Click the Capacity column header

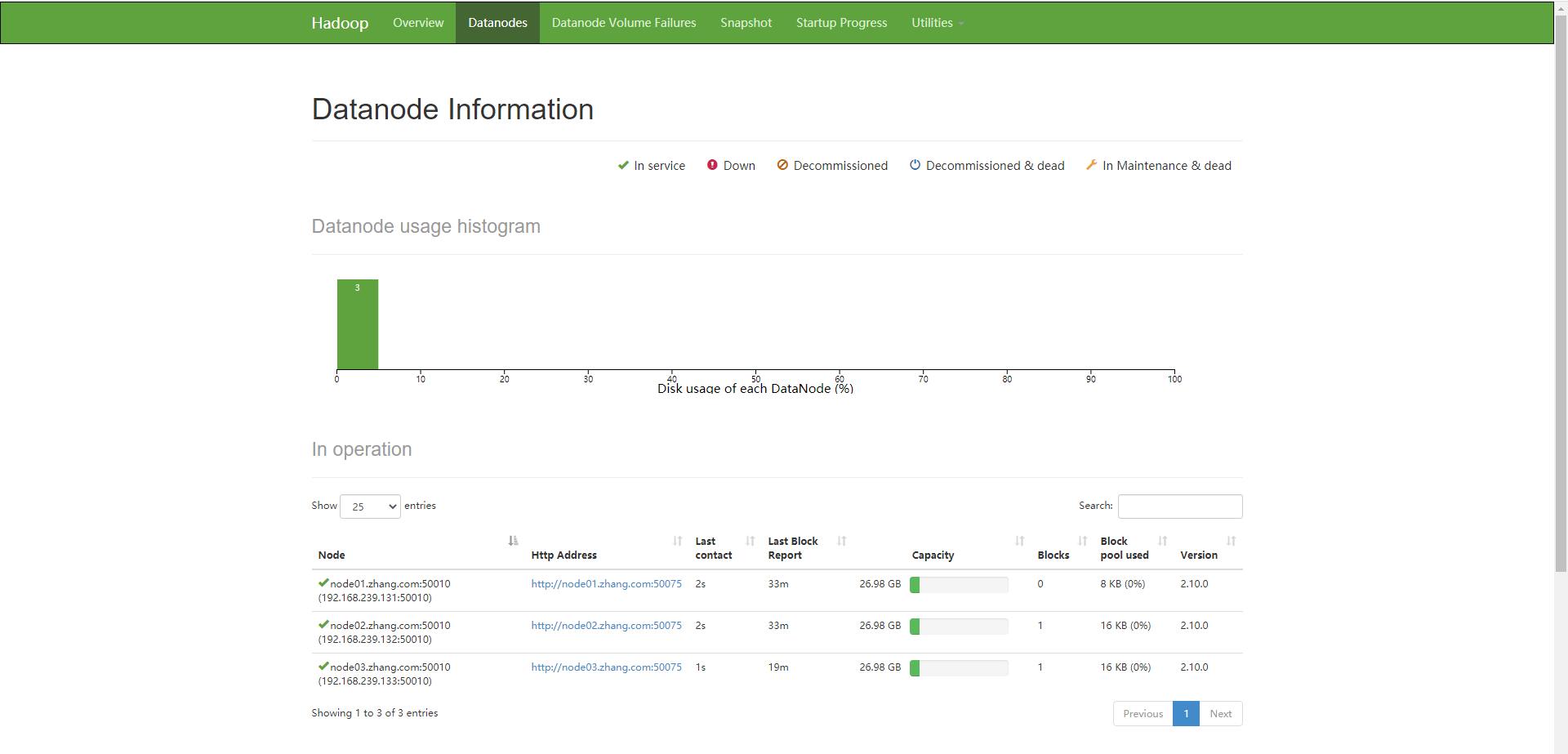point(933,555)
